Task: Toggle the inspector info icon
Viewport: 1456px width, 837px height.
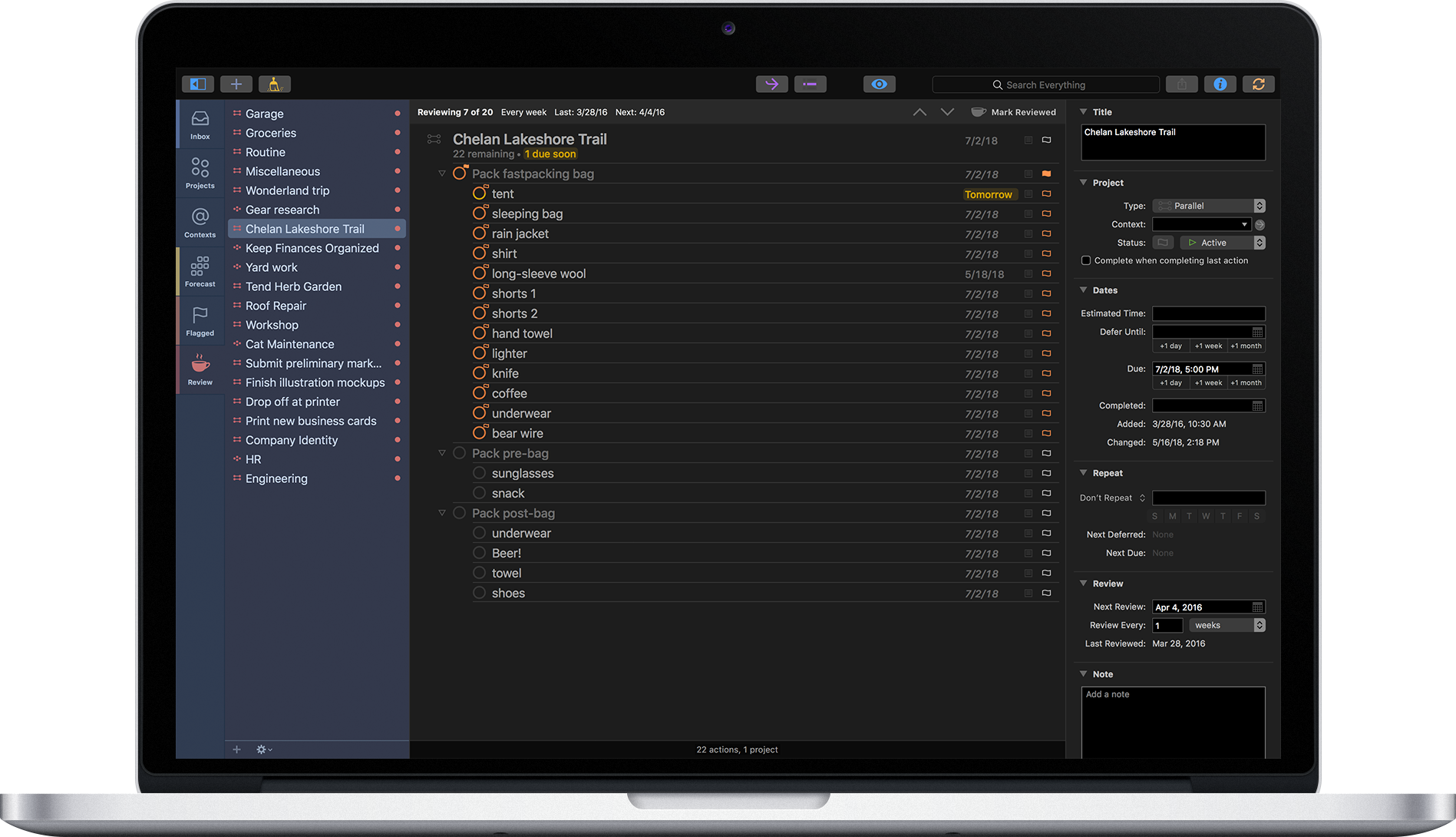Action: [1220, 84]
